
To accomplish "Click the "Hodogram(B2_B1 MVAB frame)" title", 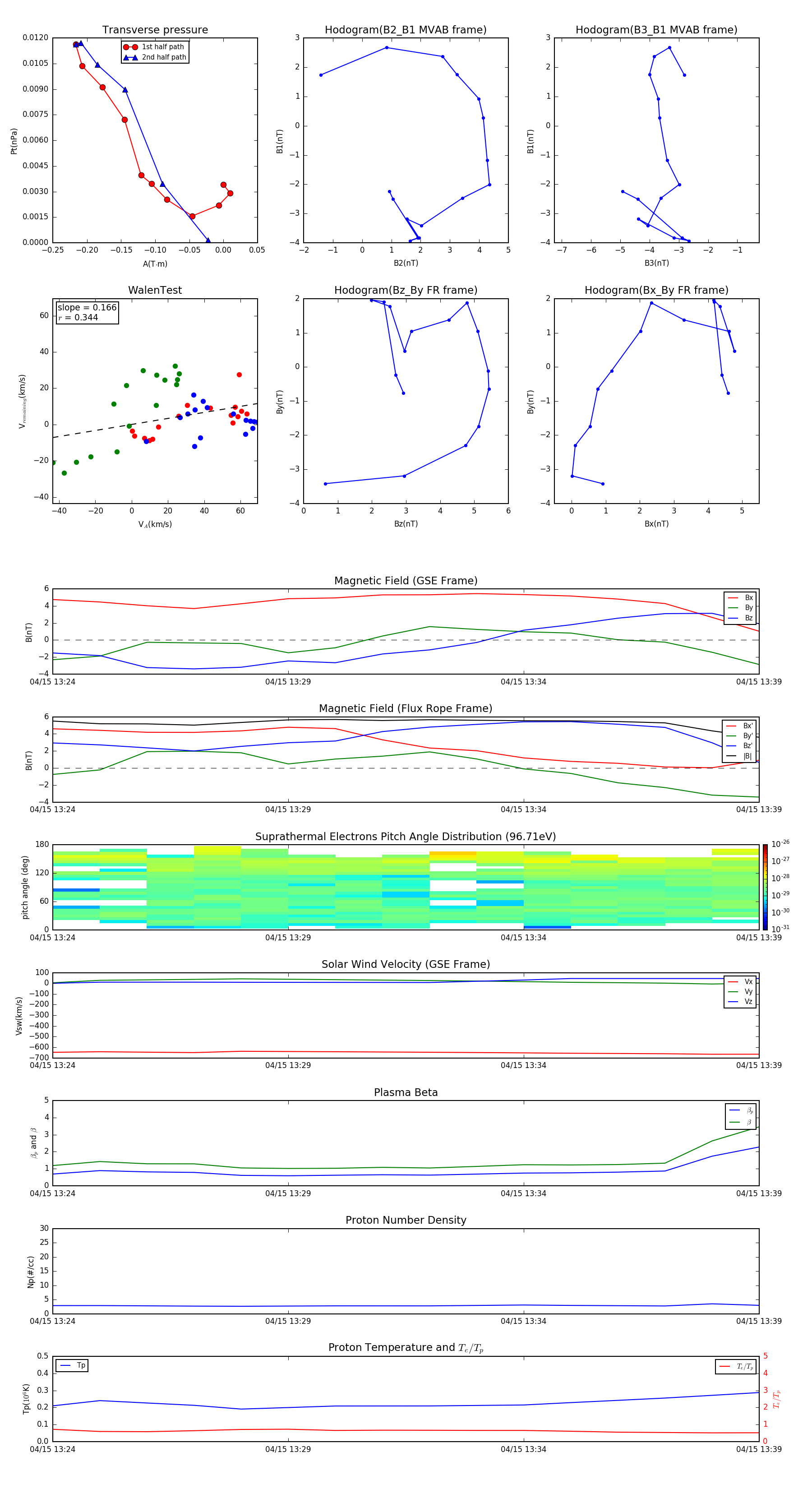I will 406,30.
